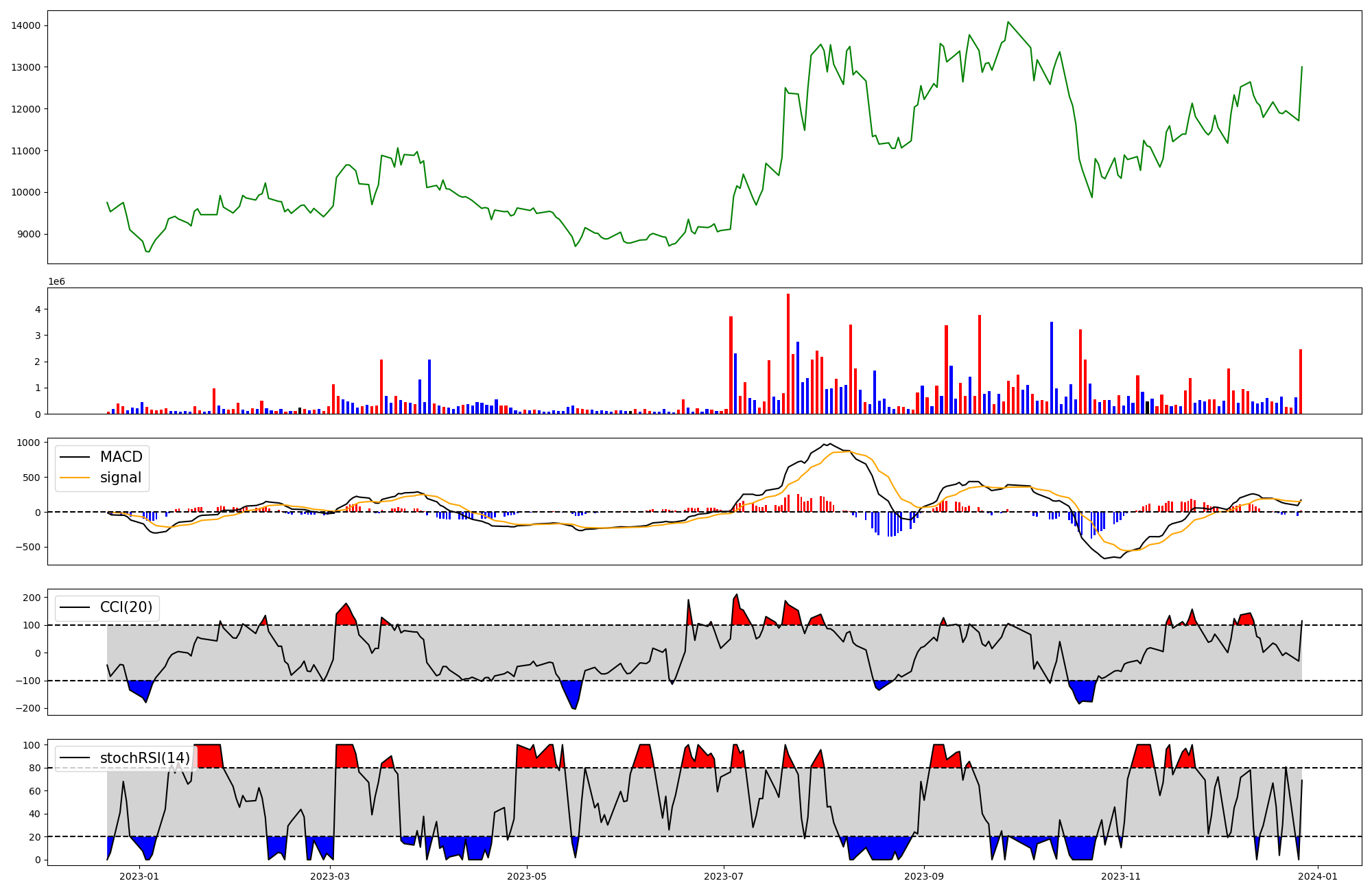
Task: Click the 1000 tick on MACD axis
Action: (x=28, y=443)
